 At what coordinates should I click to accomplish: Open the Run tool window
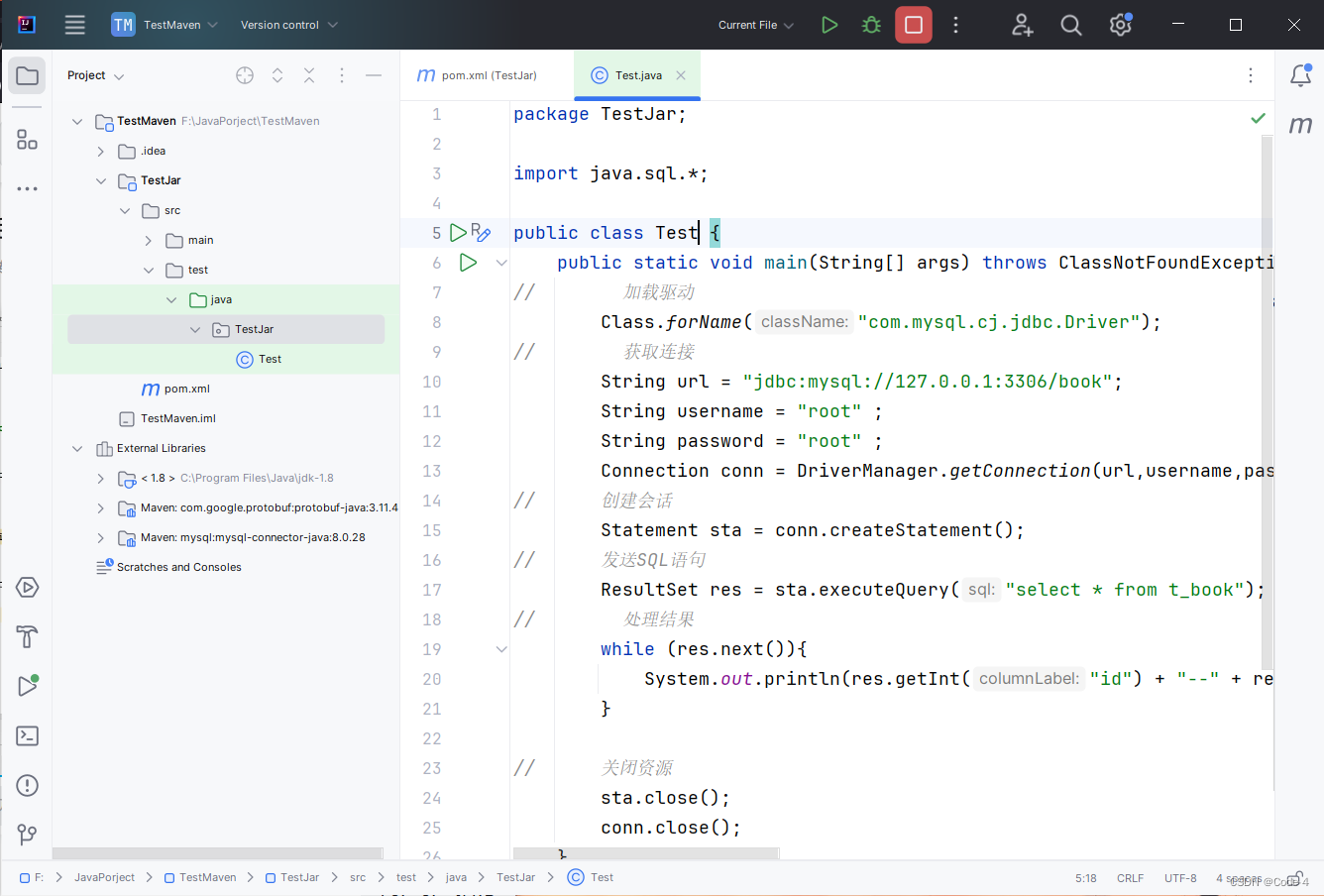28,686
